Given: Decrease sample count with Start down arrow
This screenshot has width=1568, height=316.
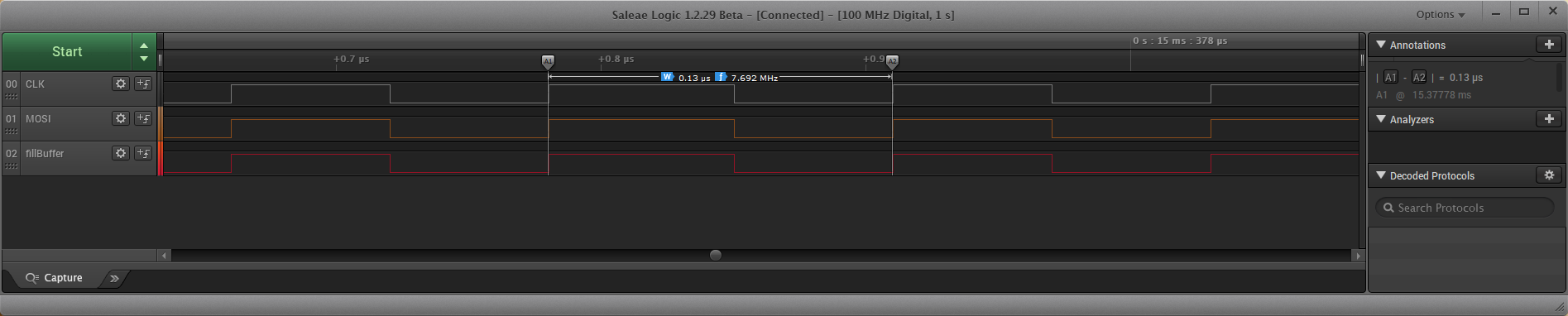Looking at the screenshot, I should pyautogui.click(x=144, y=58).
